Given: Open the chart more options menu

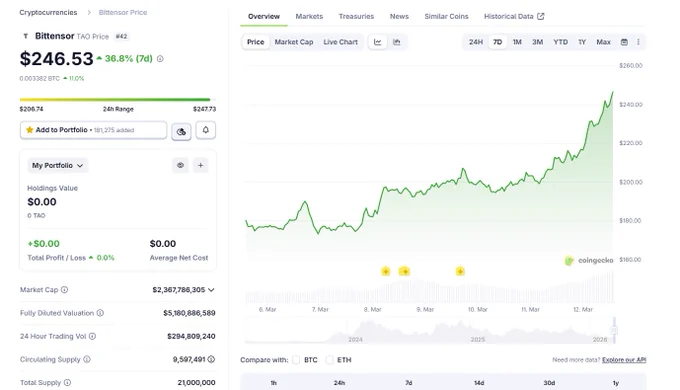Looking at the screenshot, I should (x=638, y=42).
